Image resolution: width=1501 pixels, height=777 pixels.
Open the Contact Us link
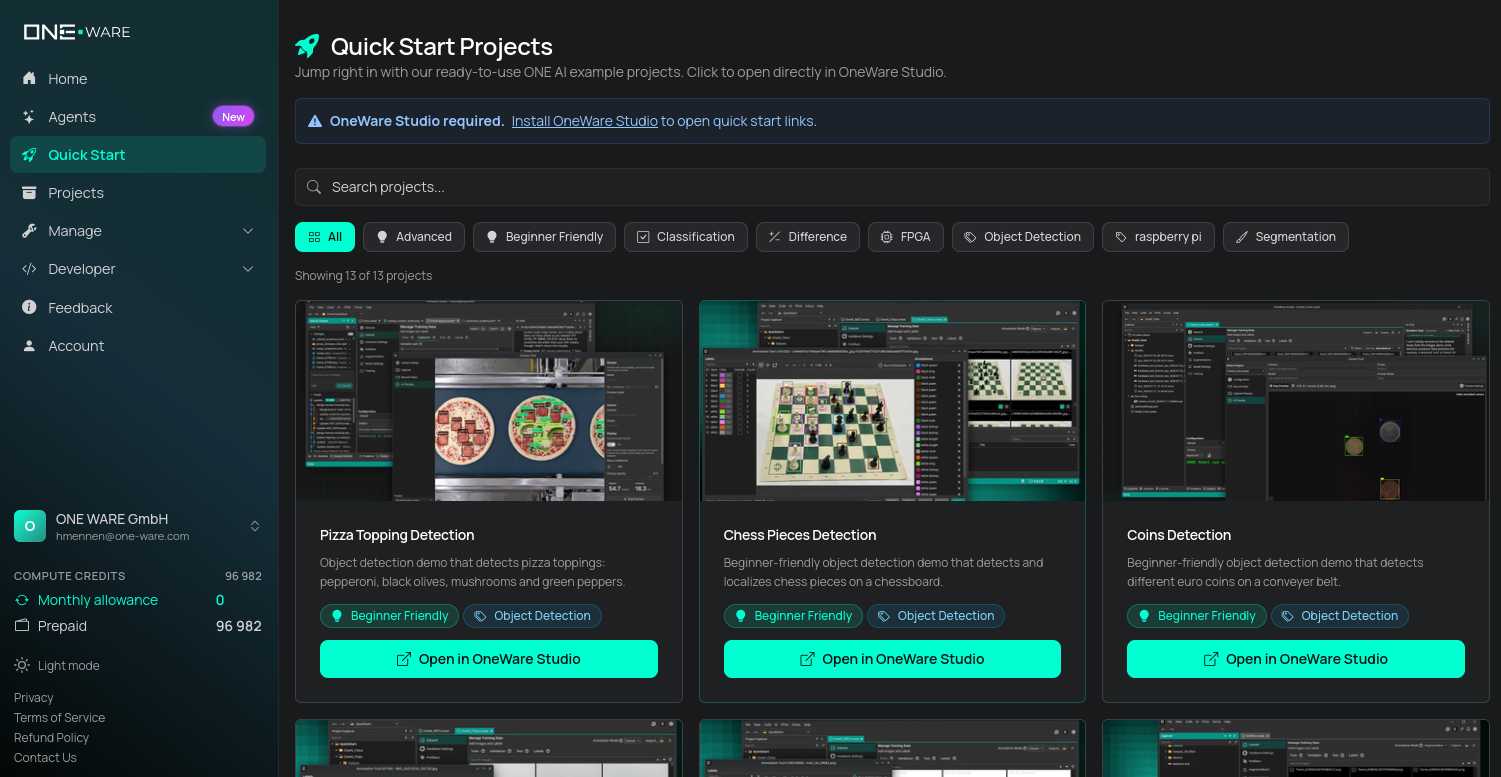[x=45, y=758]
